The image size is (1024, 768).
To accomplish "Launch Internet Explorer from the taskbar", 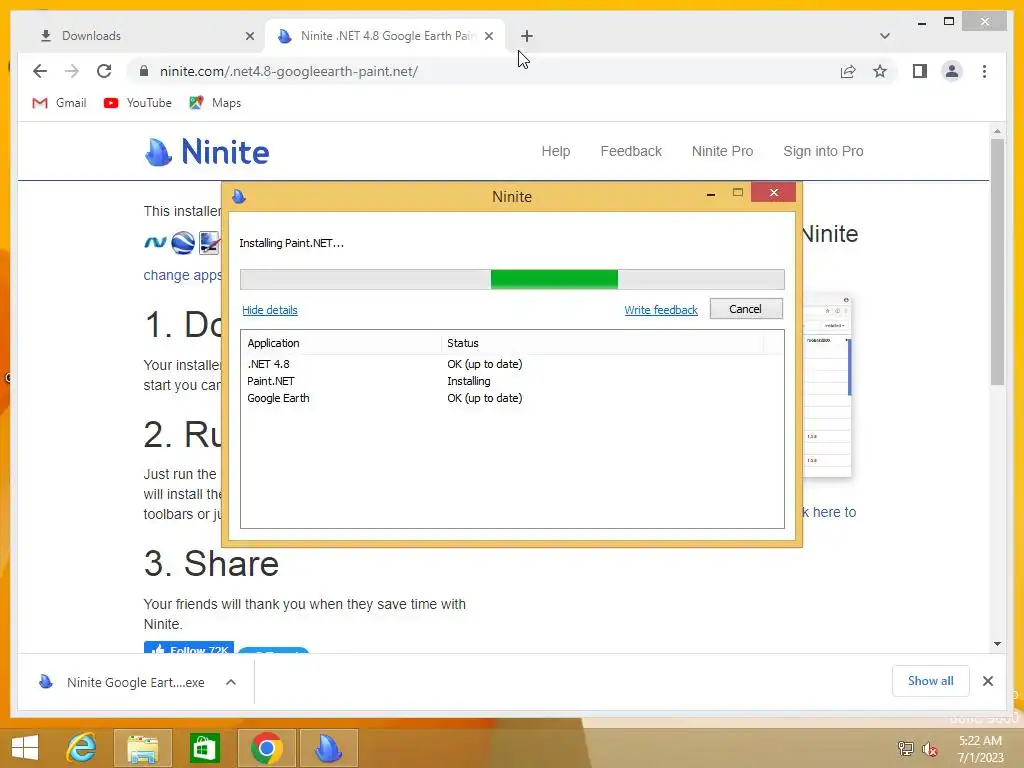I will tap(82, 748).
